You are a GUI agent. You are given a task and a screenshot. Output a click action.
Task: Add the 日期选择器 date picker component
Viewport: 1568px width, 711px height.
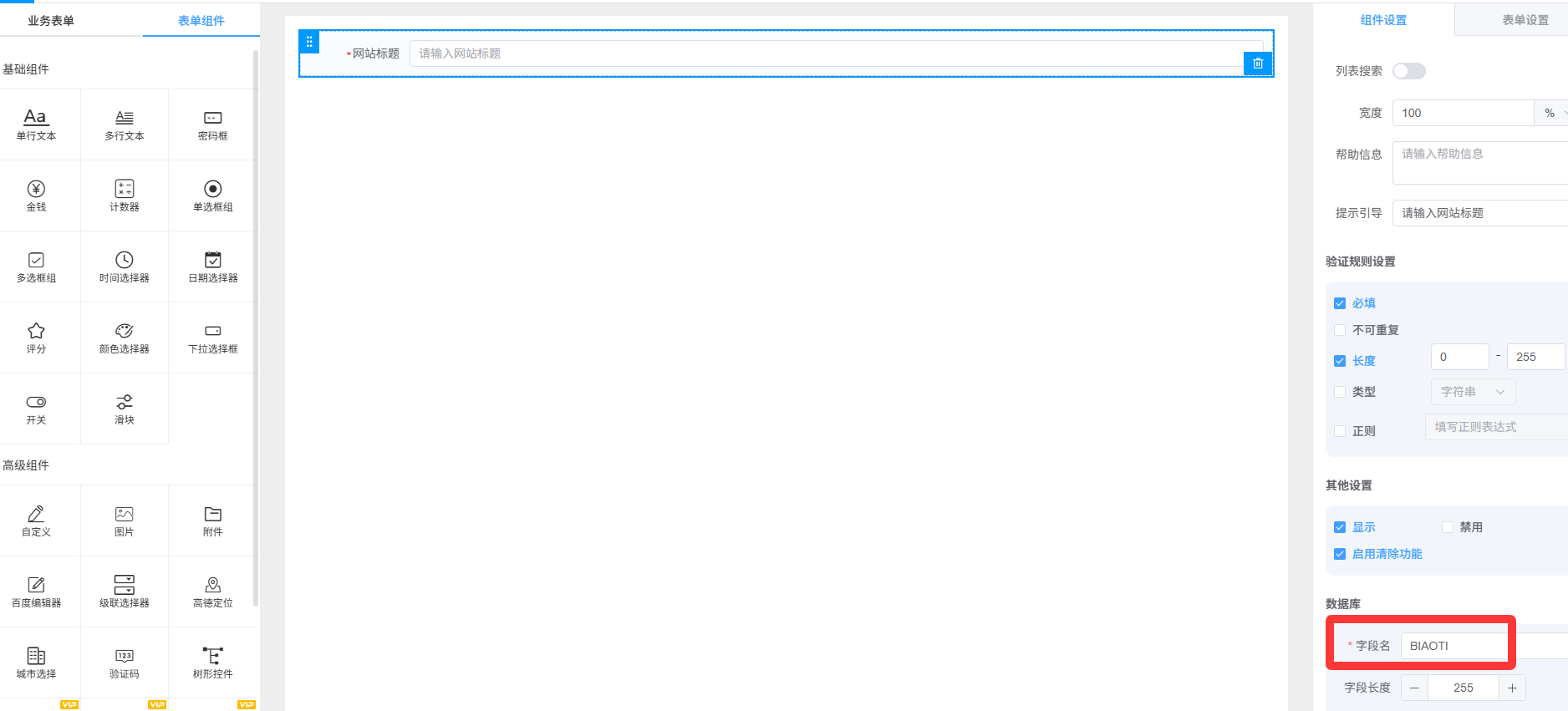[212, 266]
